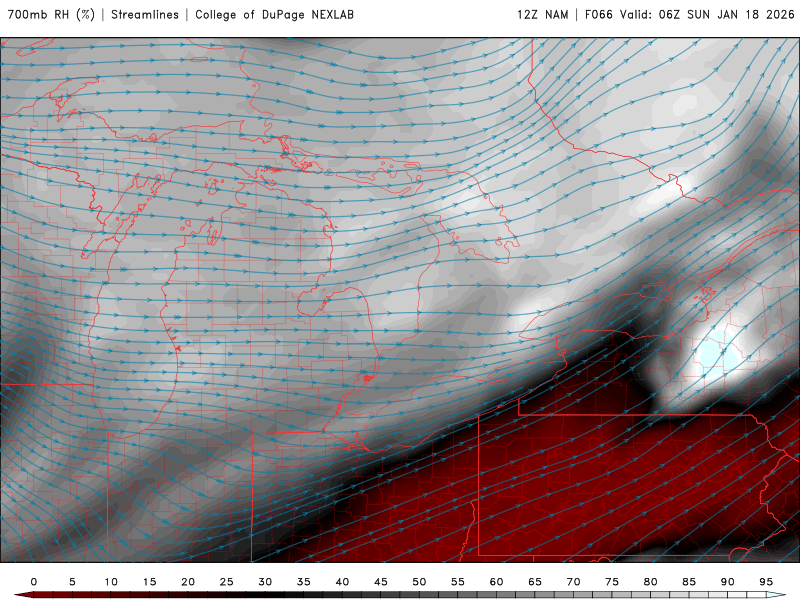
Task: Click the '700mb RH (%)' title text
Action: tap(51, 15)
